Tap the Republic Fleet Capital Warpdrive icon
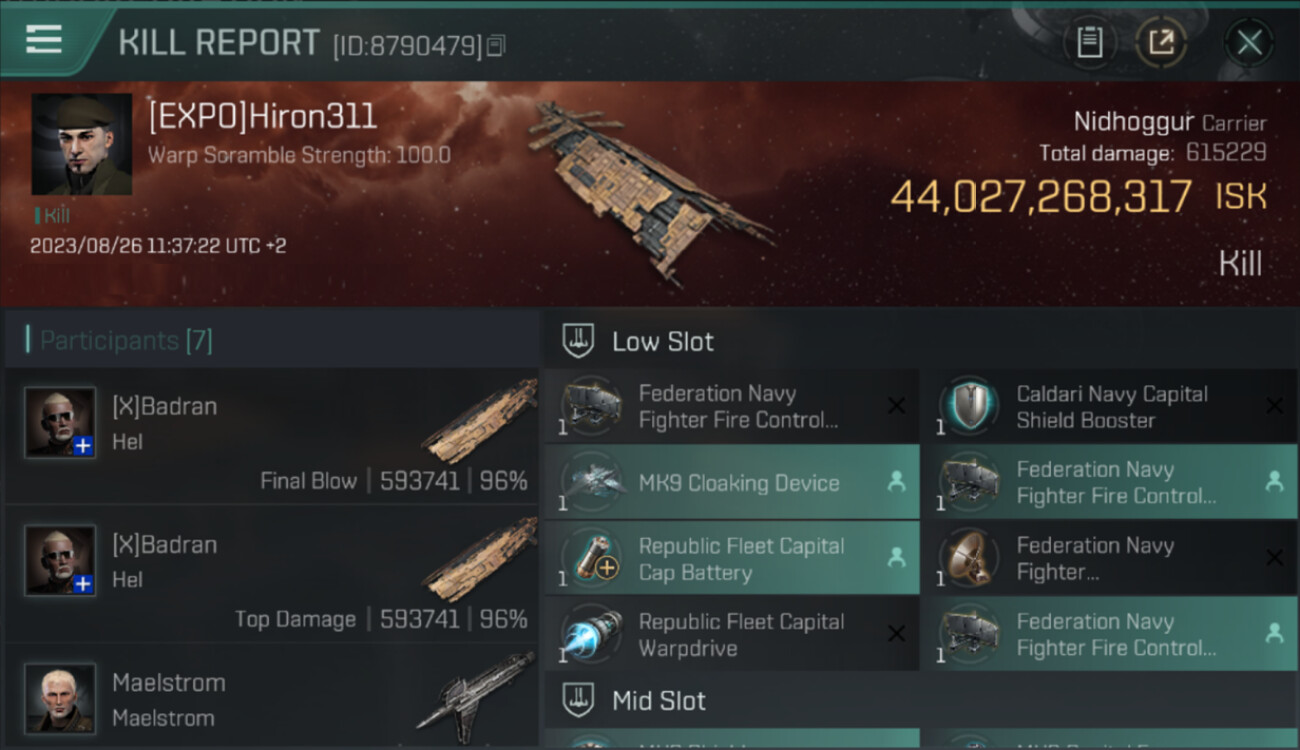The height and width of the screenshot is (750, 1300). click(591, 635)
